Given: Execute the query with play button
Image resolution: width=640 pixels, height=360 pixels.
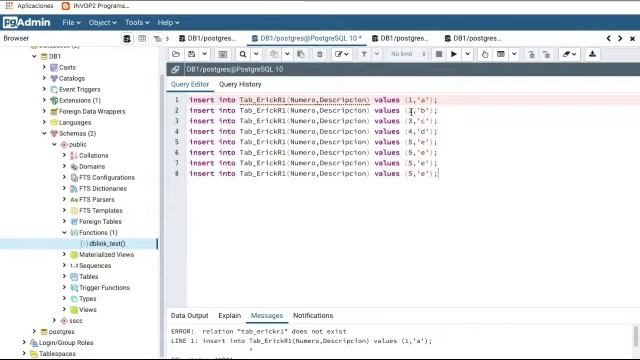Looking at the screenshot, I should tap(453, 54).
